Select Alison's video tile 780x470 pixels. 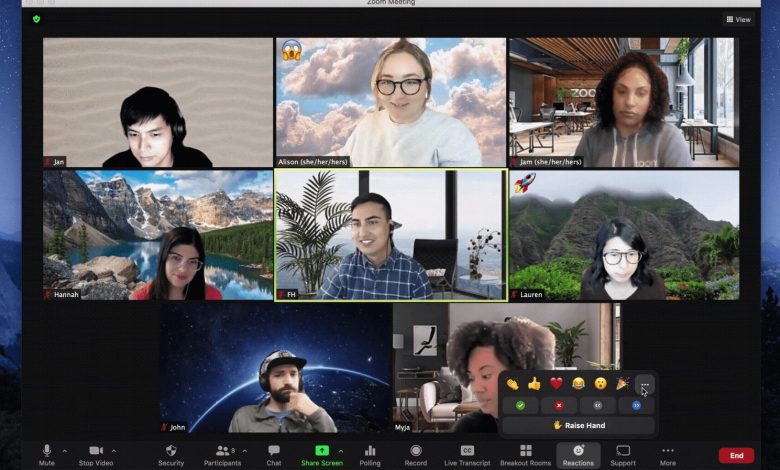391,102
